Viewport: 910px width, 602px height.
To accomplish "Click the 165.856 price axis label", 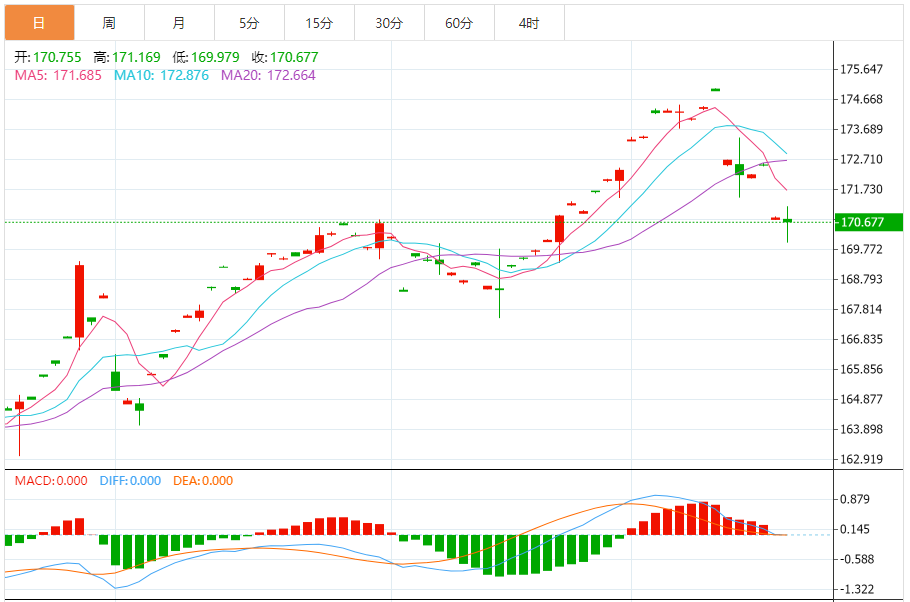I will tap(862, 369).
